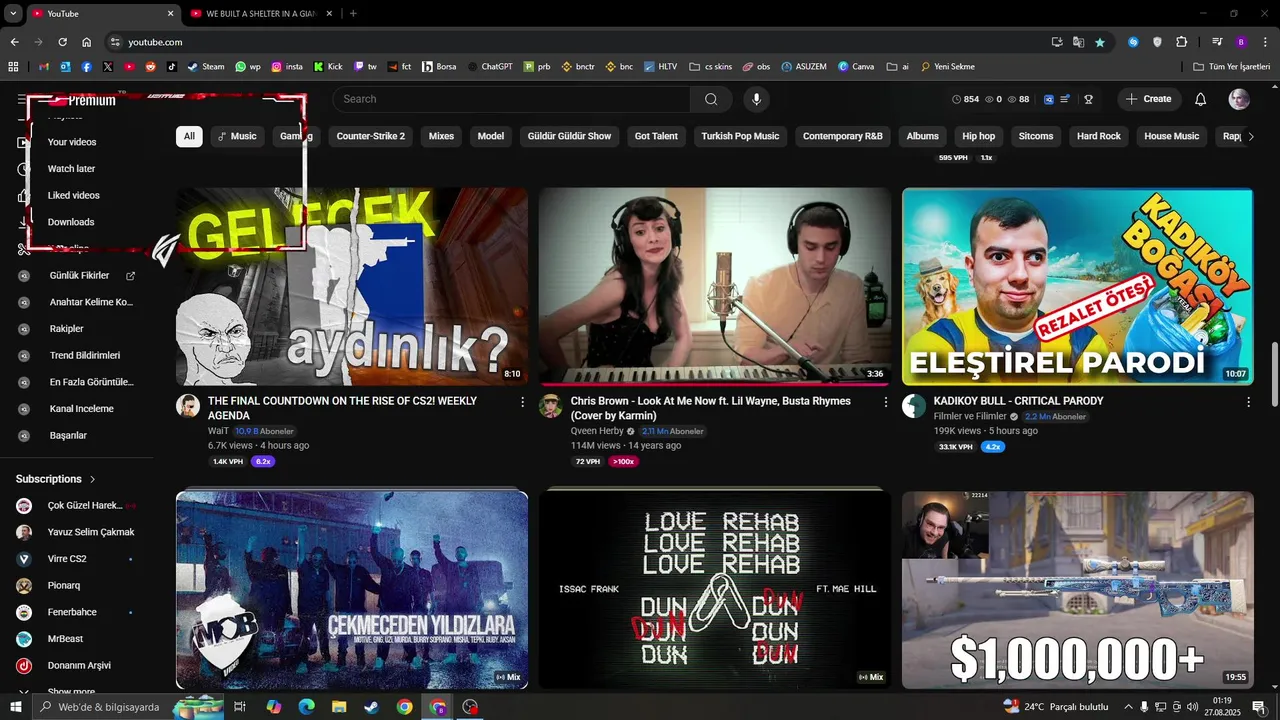Viewport: 1280px width, 720px height.
Task: Open three-dot menu for THE FINAL COUNTDOWN video
Action: click(522, 402)
